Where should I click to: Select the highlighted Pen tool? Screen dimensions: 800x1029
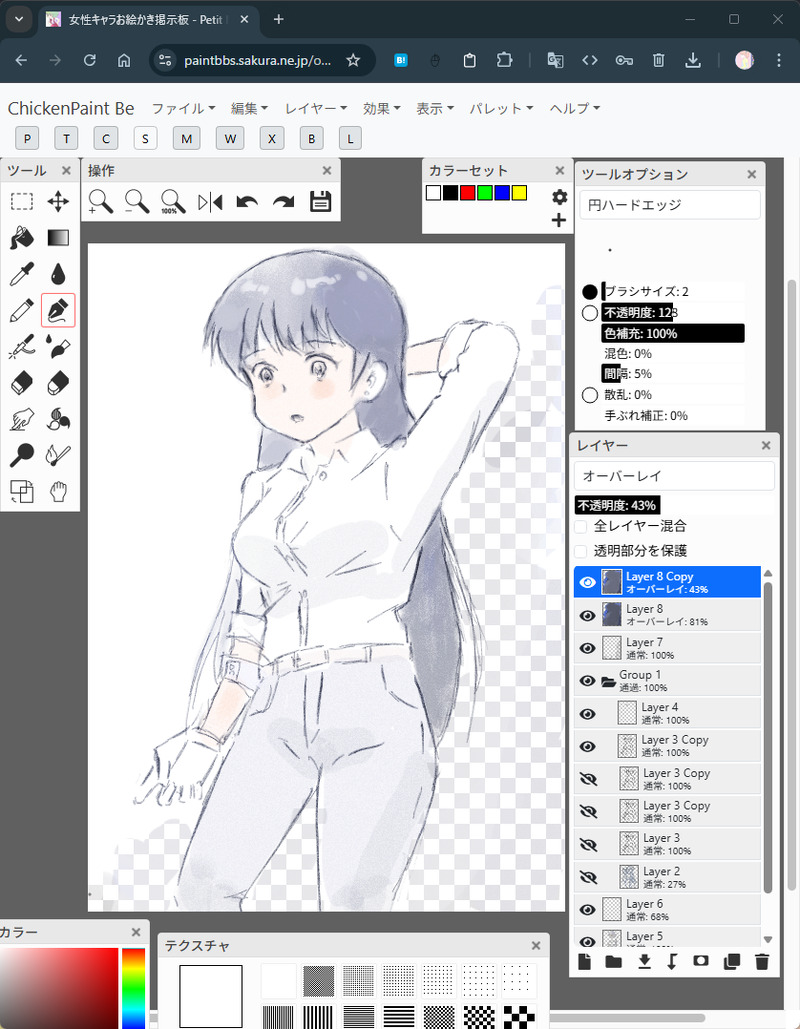pos(58,310)
